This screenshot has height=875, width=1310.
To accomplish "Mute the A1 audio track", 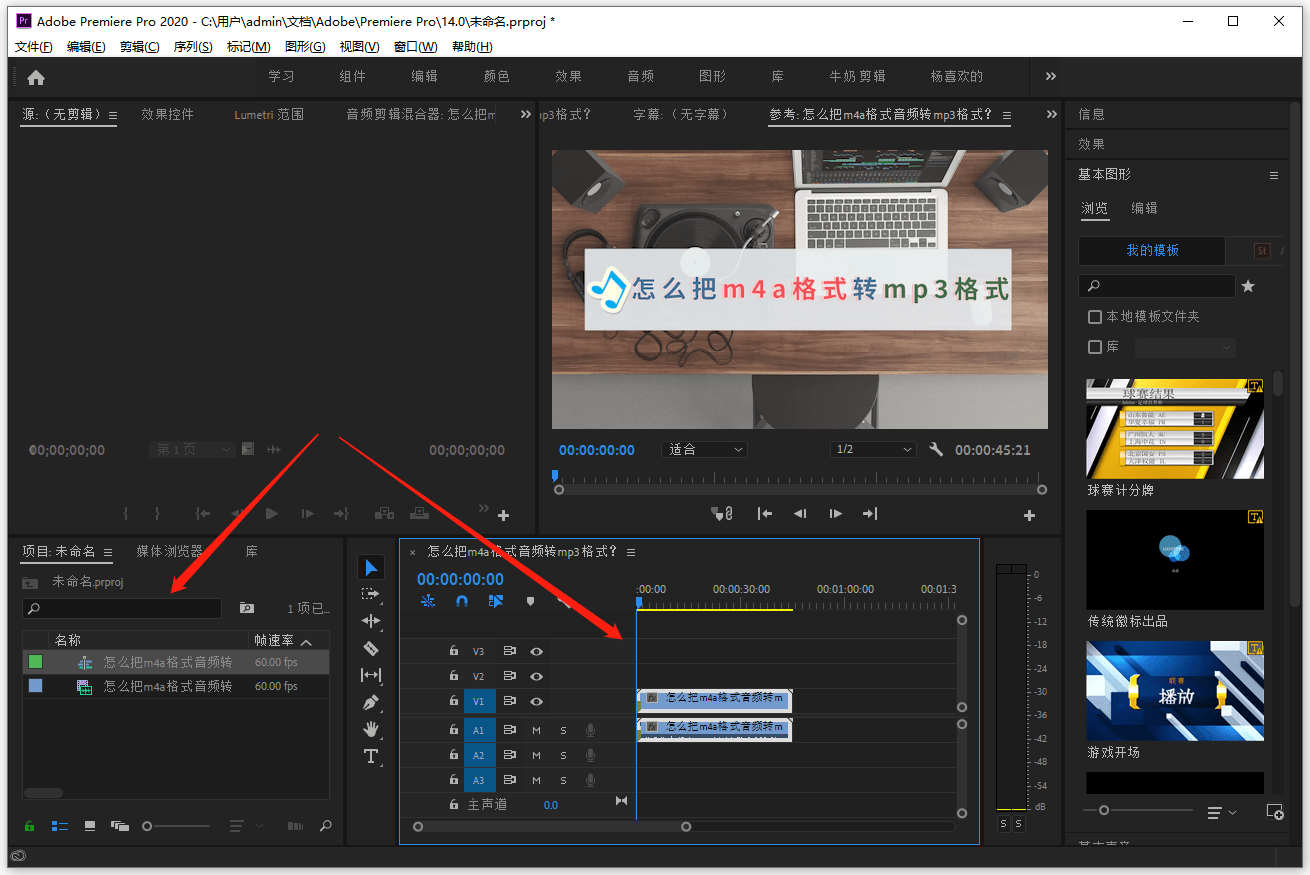I will pos(536,730).
